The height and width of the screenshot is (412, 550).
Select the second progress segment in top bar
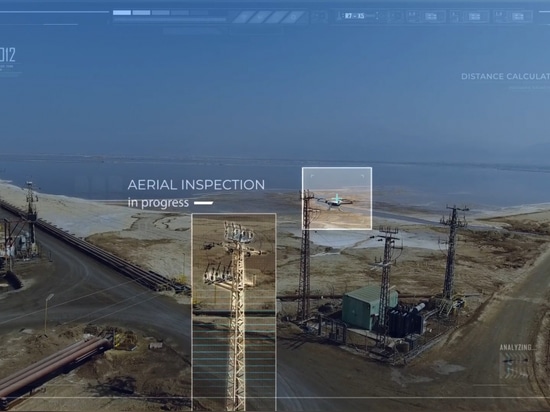pos(141,13)
